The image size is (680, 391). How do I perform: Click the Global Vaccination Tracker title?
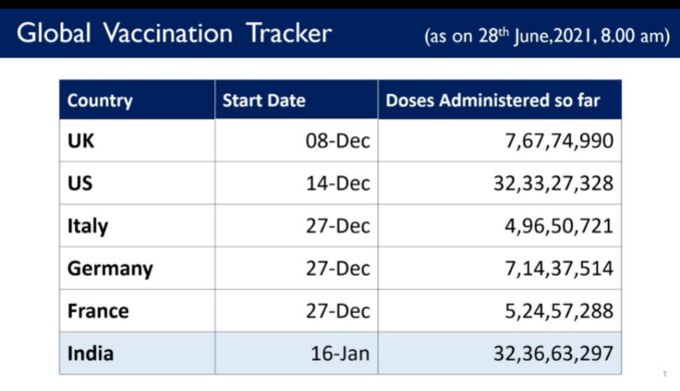pyautogui.click(x=174, y=33)
